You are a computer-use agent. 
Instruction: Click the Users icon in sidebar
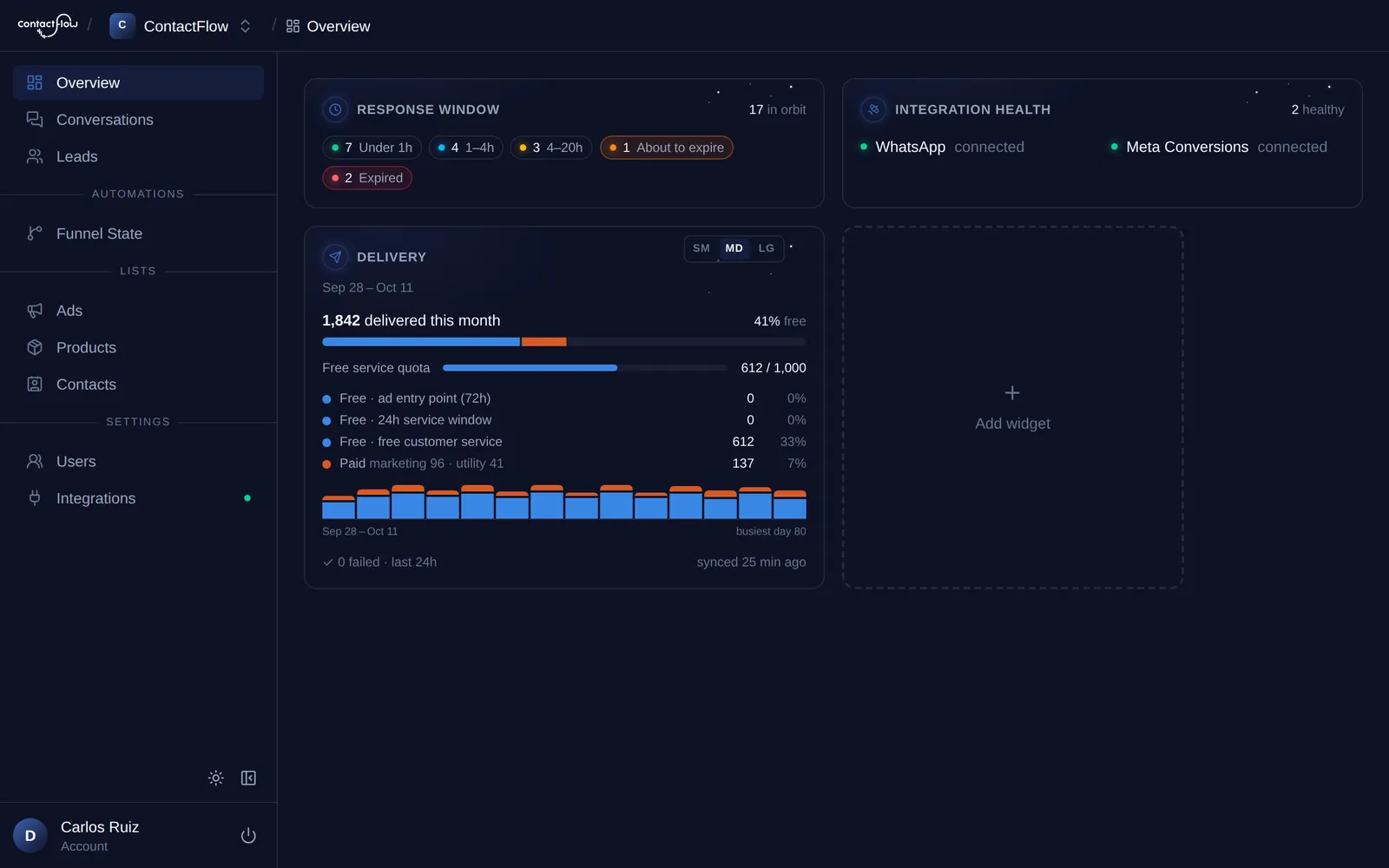pos(35,462)
